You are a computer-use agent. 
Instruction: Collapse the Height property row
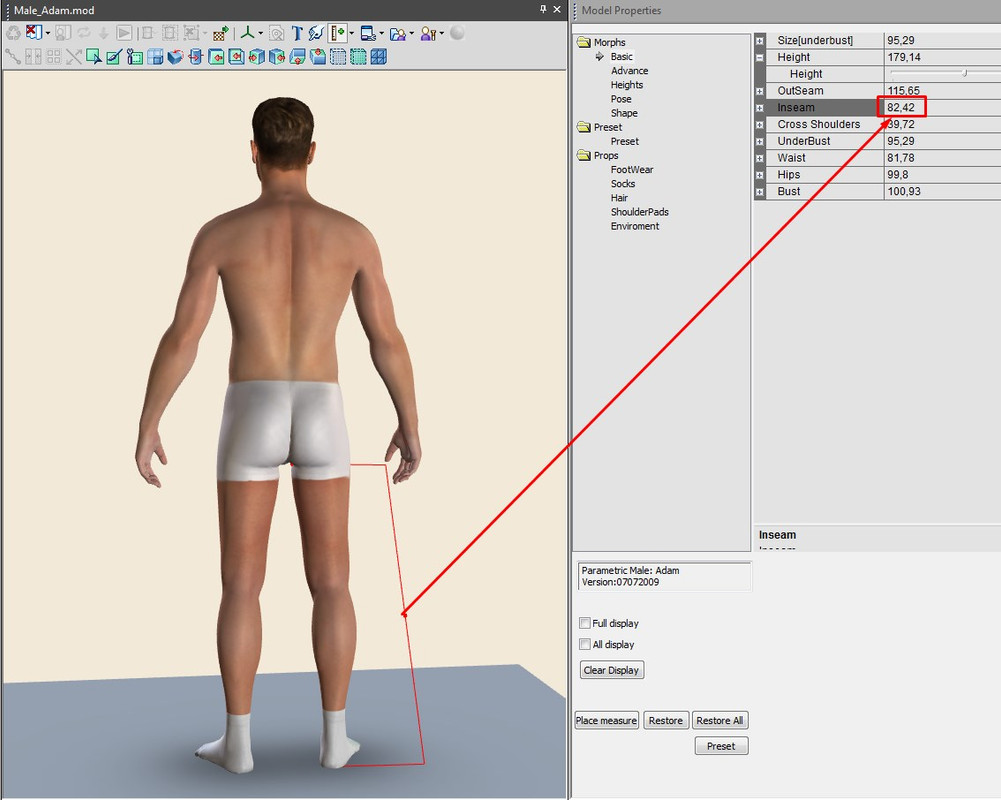point(760,57)
